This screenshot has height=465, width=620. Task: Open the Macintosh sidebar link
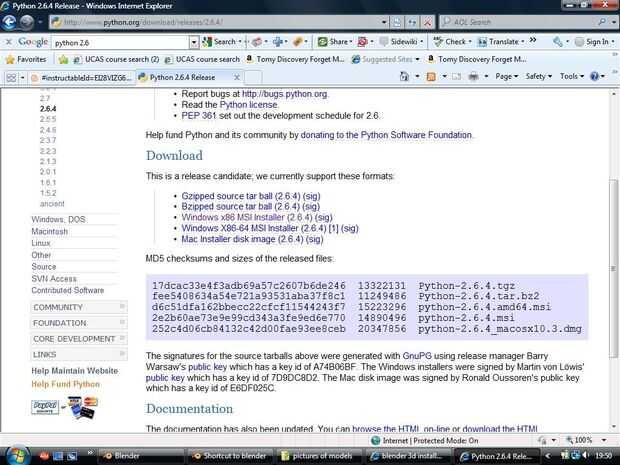[x=49, y=231]
